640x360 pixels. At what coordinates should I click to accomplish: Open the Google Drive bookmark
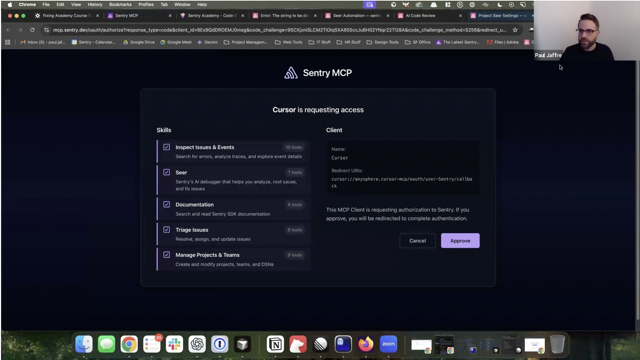[x=139, y=42]
